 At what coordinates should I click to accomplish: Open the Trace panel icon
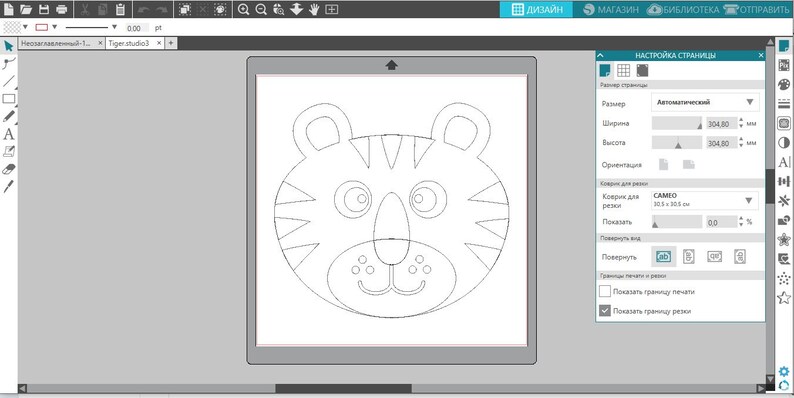(x=784, y=123)
